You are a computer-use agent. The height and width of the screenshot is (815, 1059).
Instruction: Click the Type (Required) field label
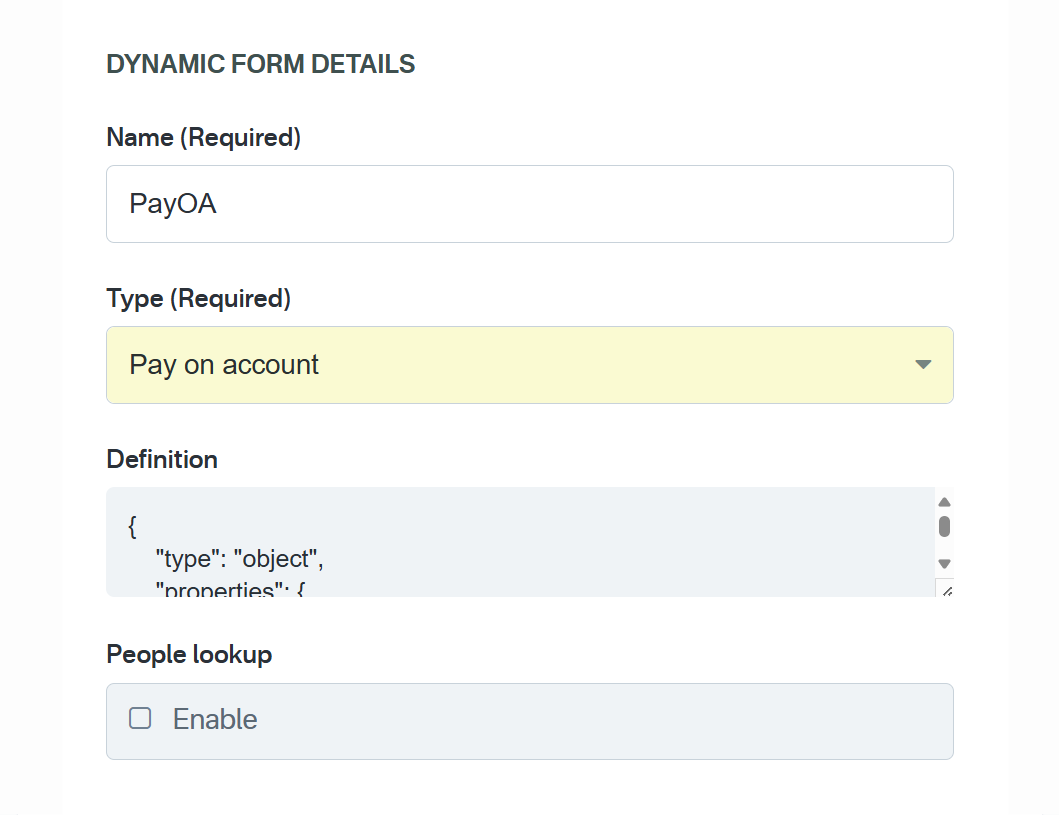(198, 298)
